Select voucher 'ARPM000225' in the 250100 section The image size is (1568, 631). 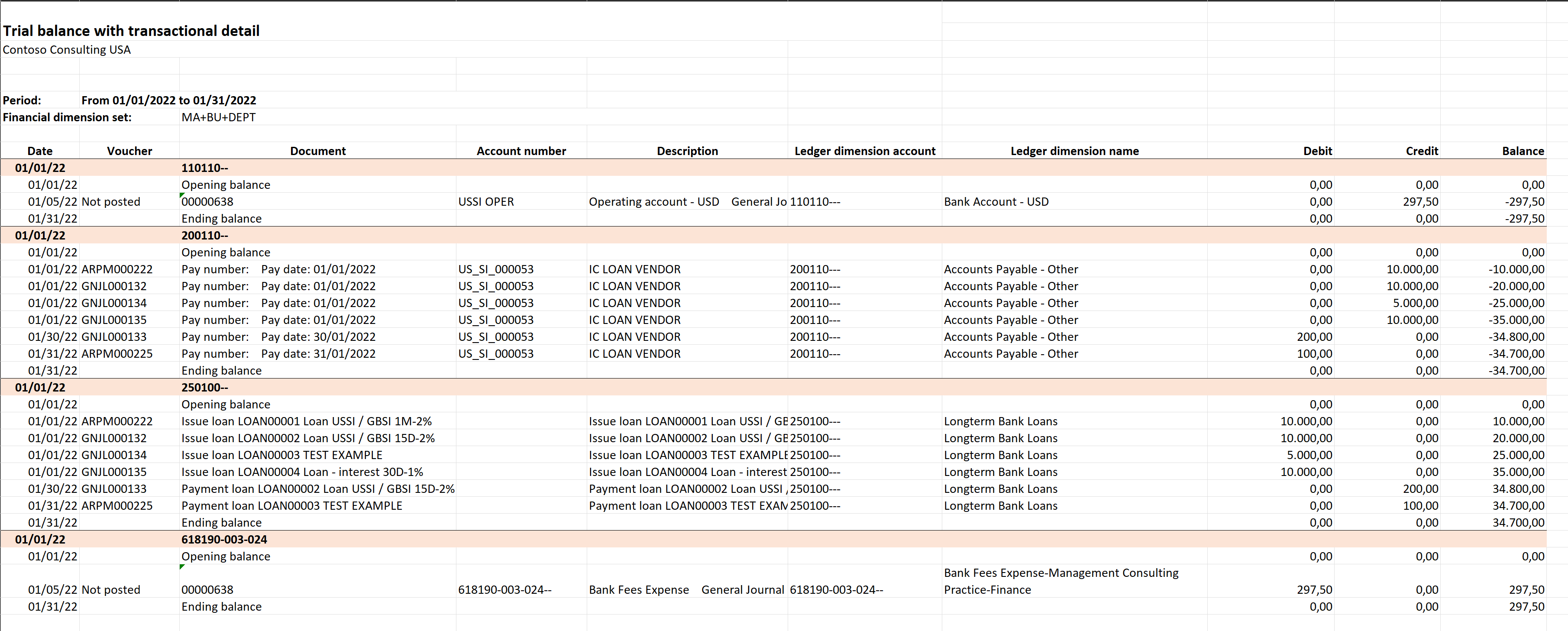(x=117, y=506)
